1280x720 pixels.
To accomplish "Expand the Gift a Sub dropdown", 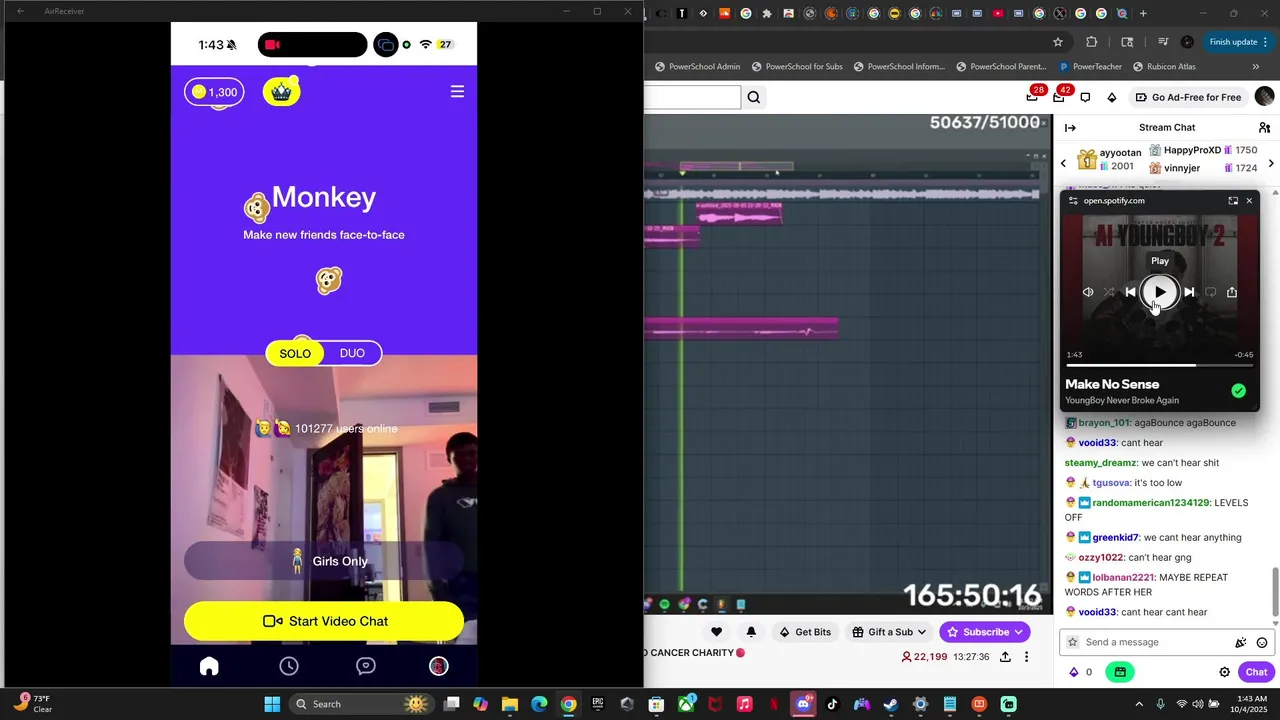I will pos(890,632).
